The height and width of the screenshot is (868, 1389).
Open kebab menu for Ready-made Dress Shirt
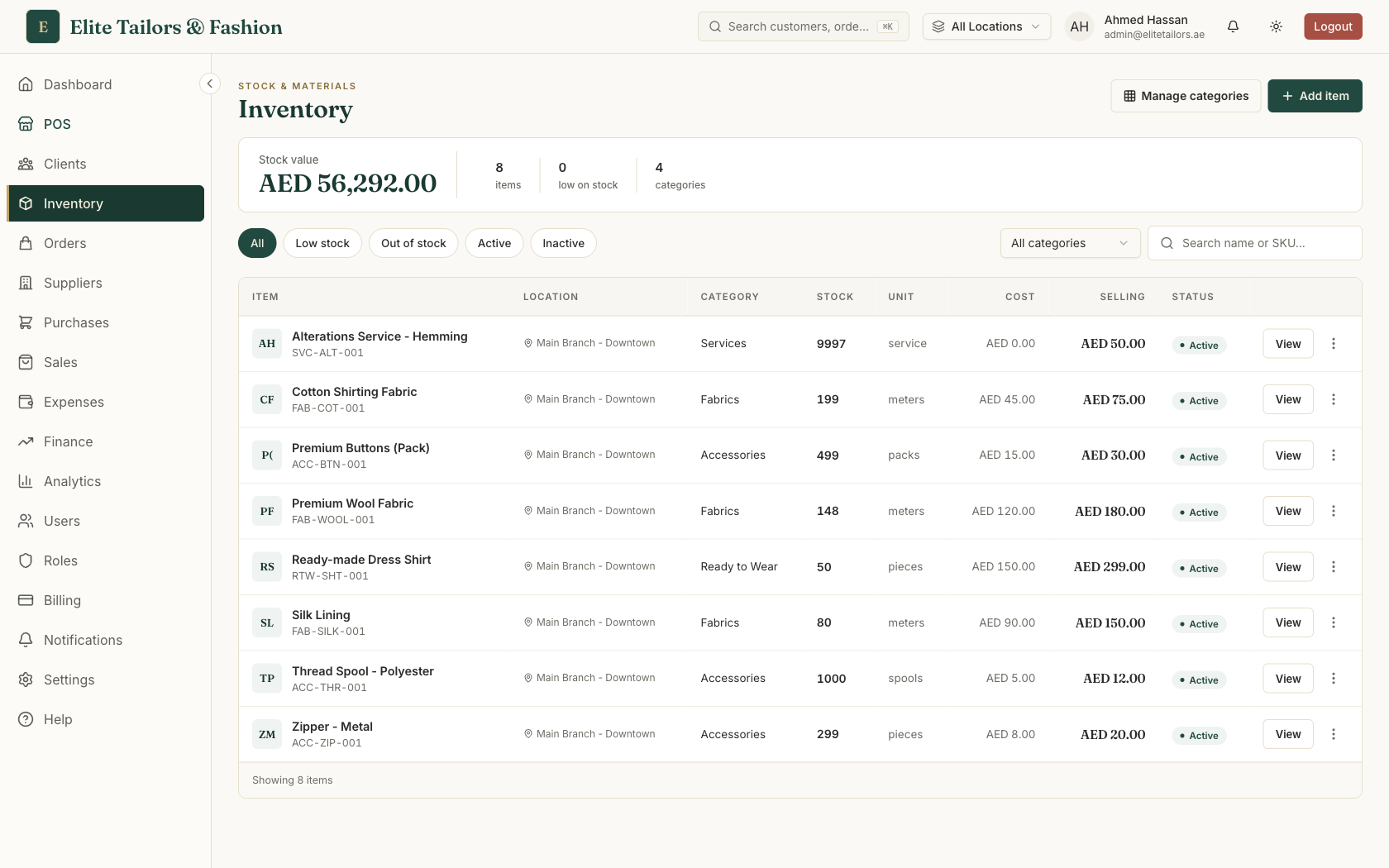click(x=1334, y=567)
